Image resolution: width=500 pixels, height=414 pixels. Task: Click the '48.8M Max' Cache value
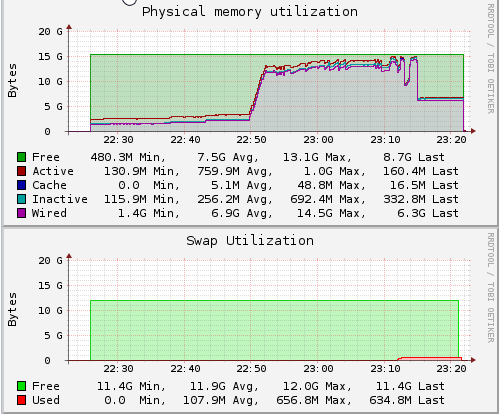pos(331,185)
